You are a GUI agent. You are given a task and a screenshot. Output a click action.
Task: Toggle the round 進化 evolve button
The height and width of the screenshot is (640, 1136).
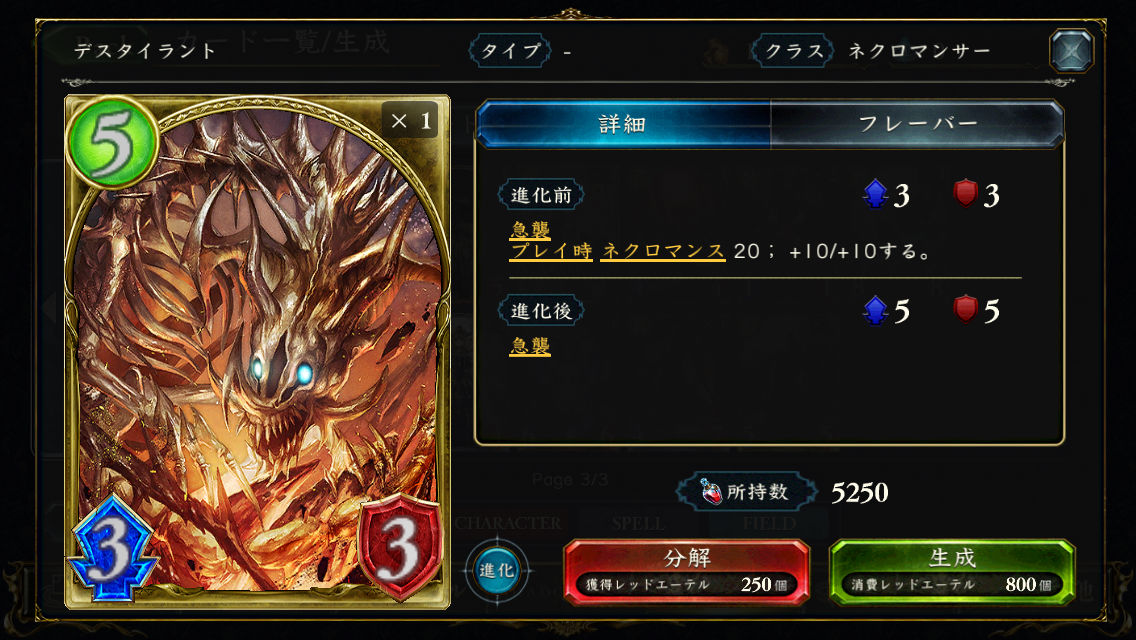[497, 570]
